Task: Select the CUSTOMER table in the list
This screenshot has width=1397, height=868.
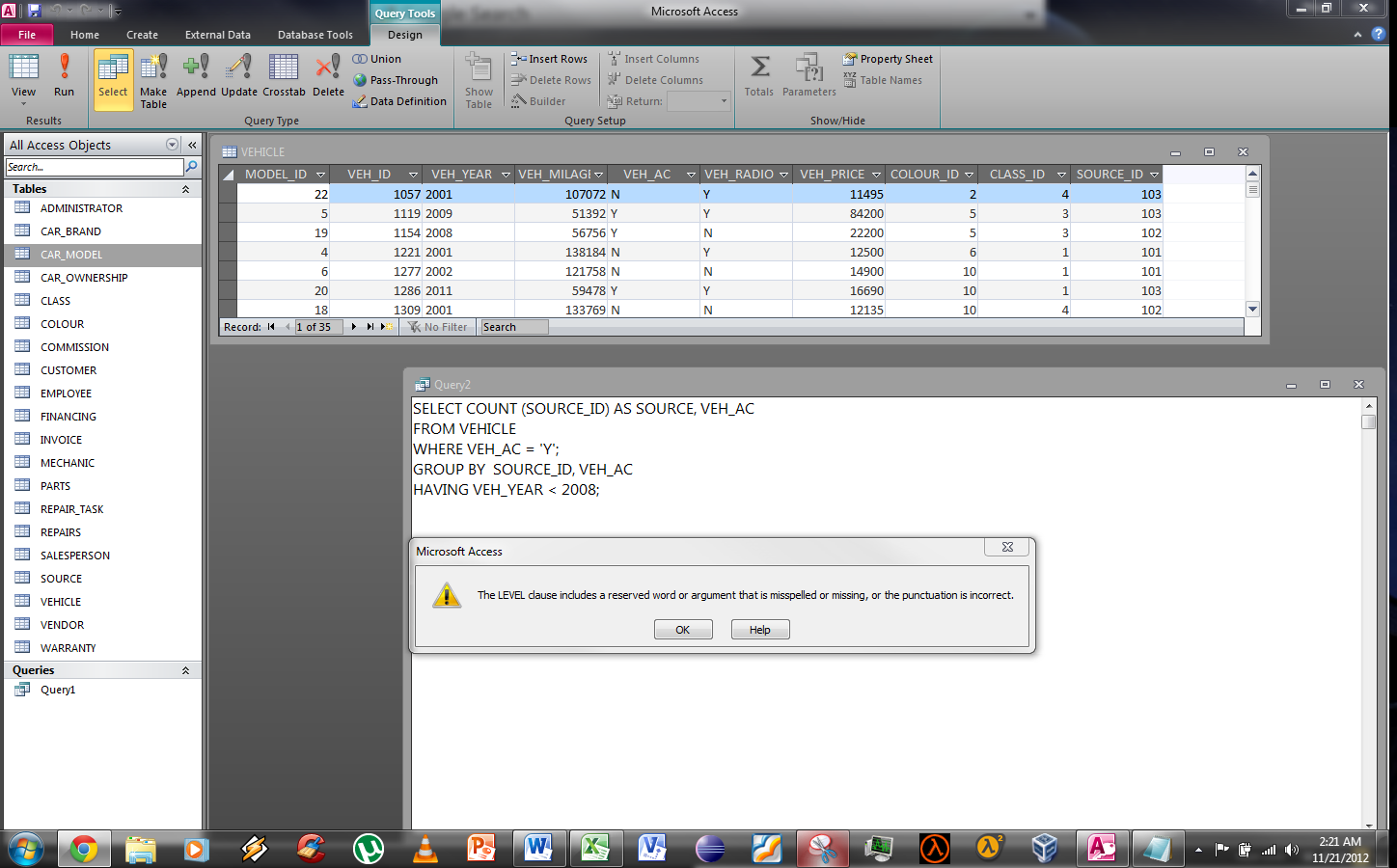Action: point(68,370)
